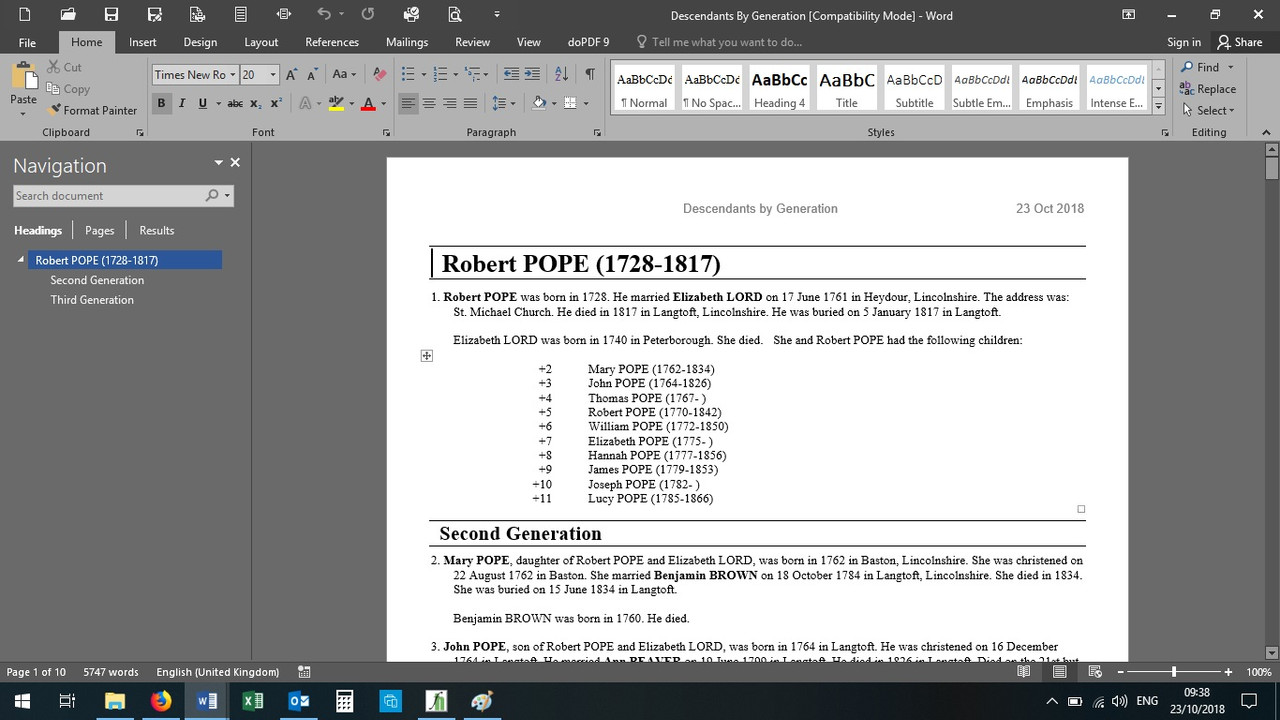Screen dimensions: 1280x720
Task: Open the Mailings tab
Action: [x=407, y=42]
